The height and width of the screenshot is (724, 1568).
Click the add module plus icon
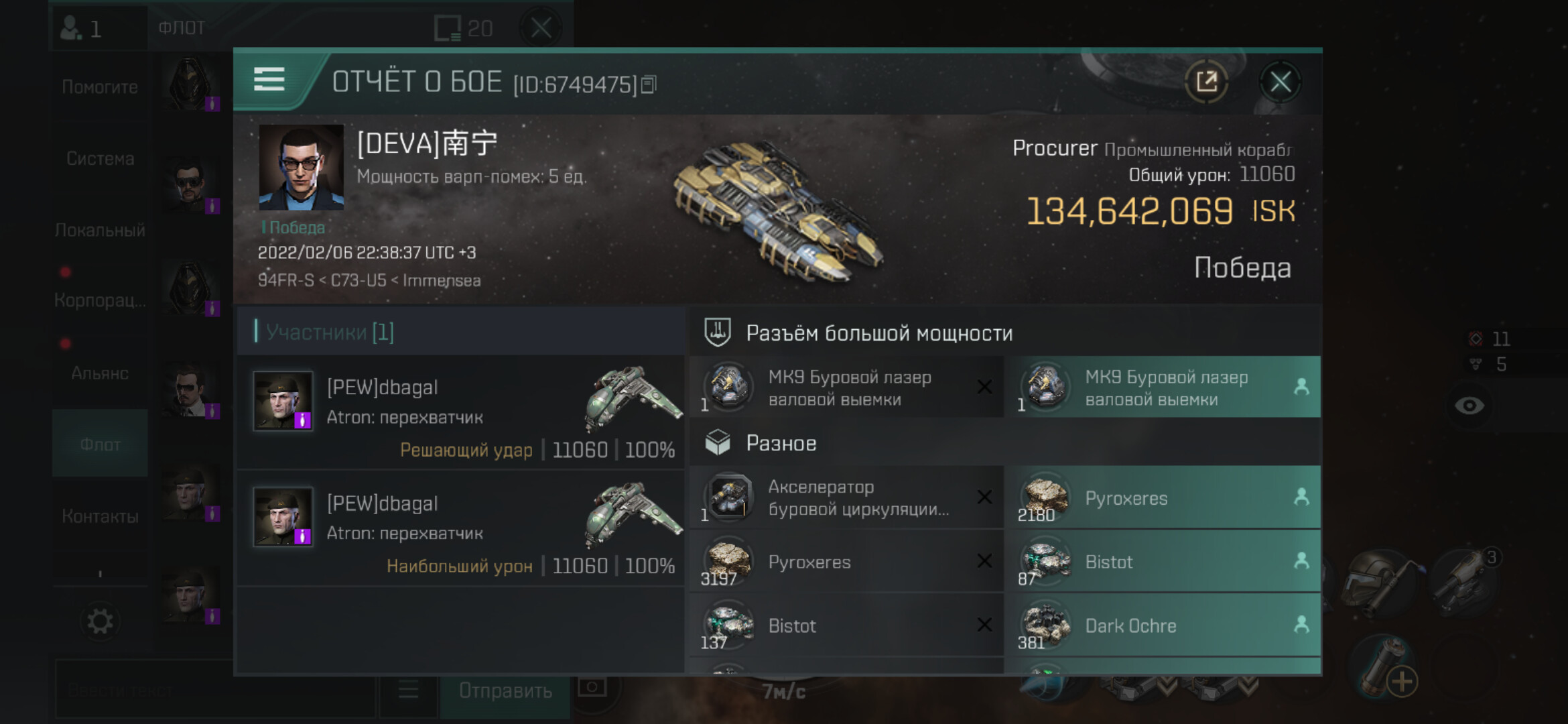[1401, 682]
